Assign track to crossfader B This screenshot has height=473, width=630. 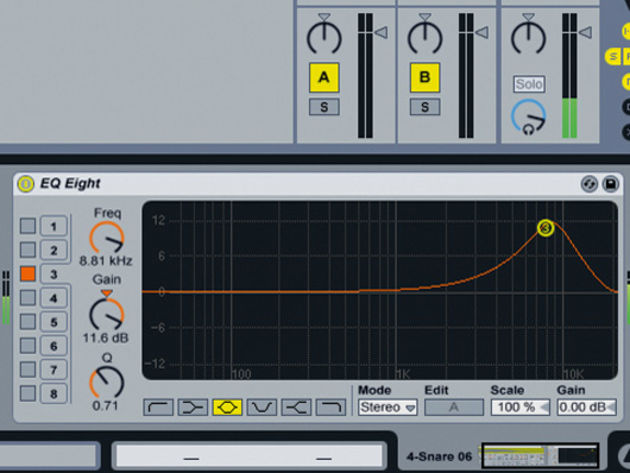(425, 77)
